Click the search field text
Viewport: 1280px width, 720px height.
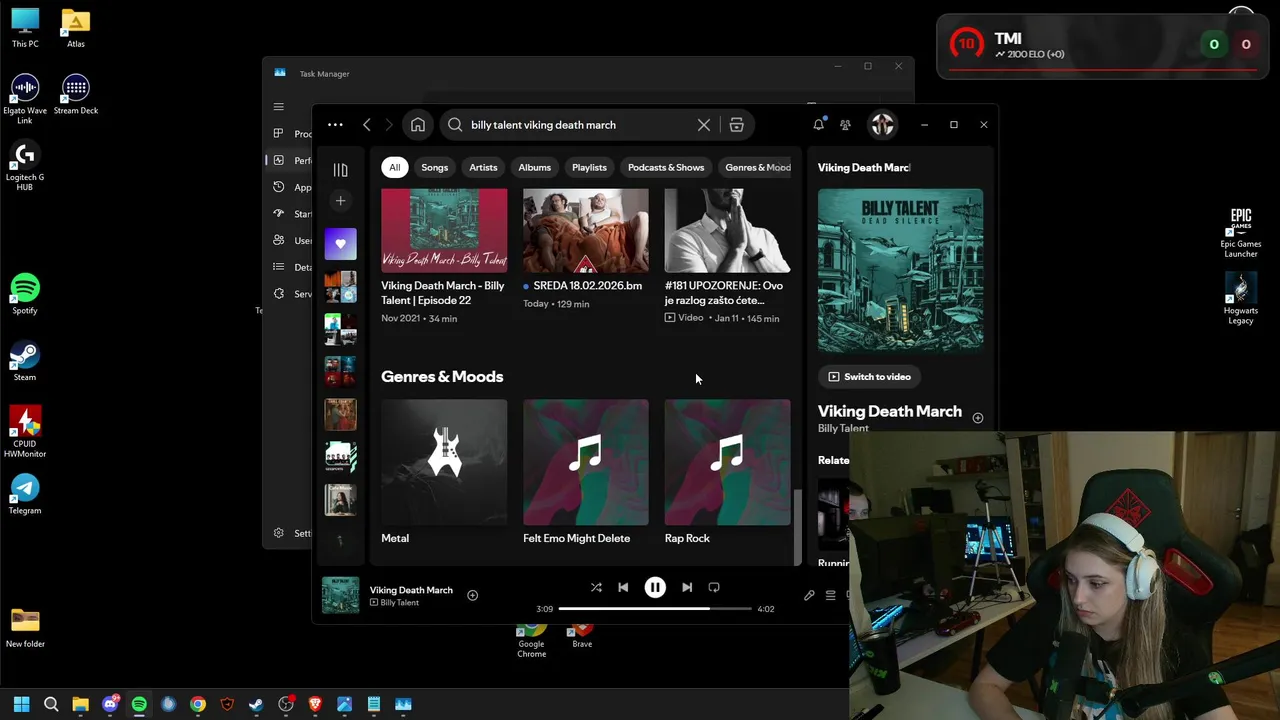coord(543,125)
